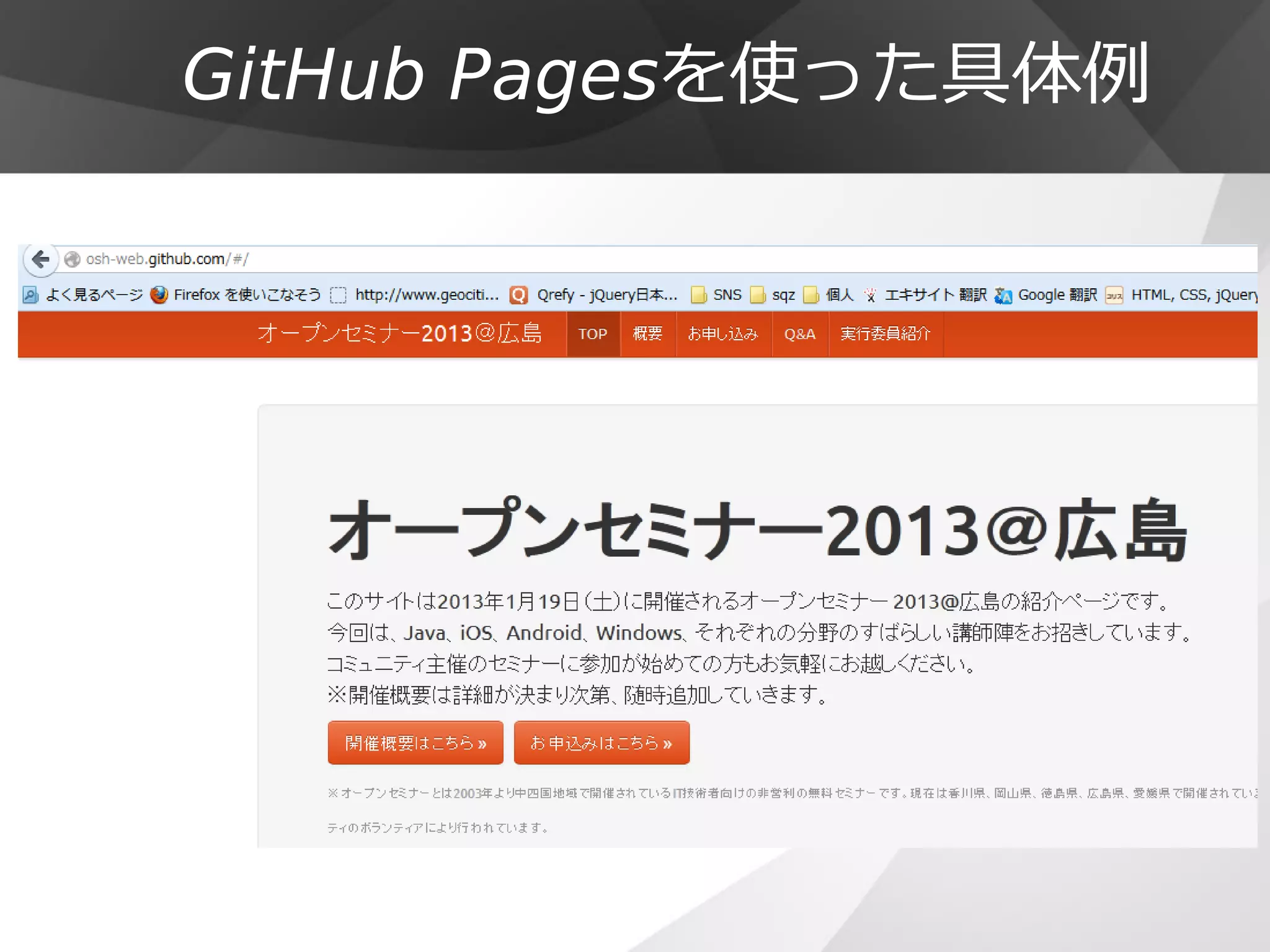Screen dimensions: 1270x952
Task: Click the dotted-square icon for geociti bookmark
Action: point(338,295)
